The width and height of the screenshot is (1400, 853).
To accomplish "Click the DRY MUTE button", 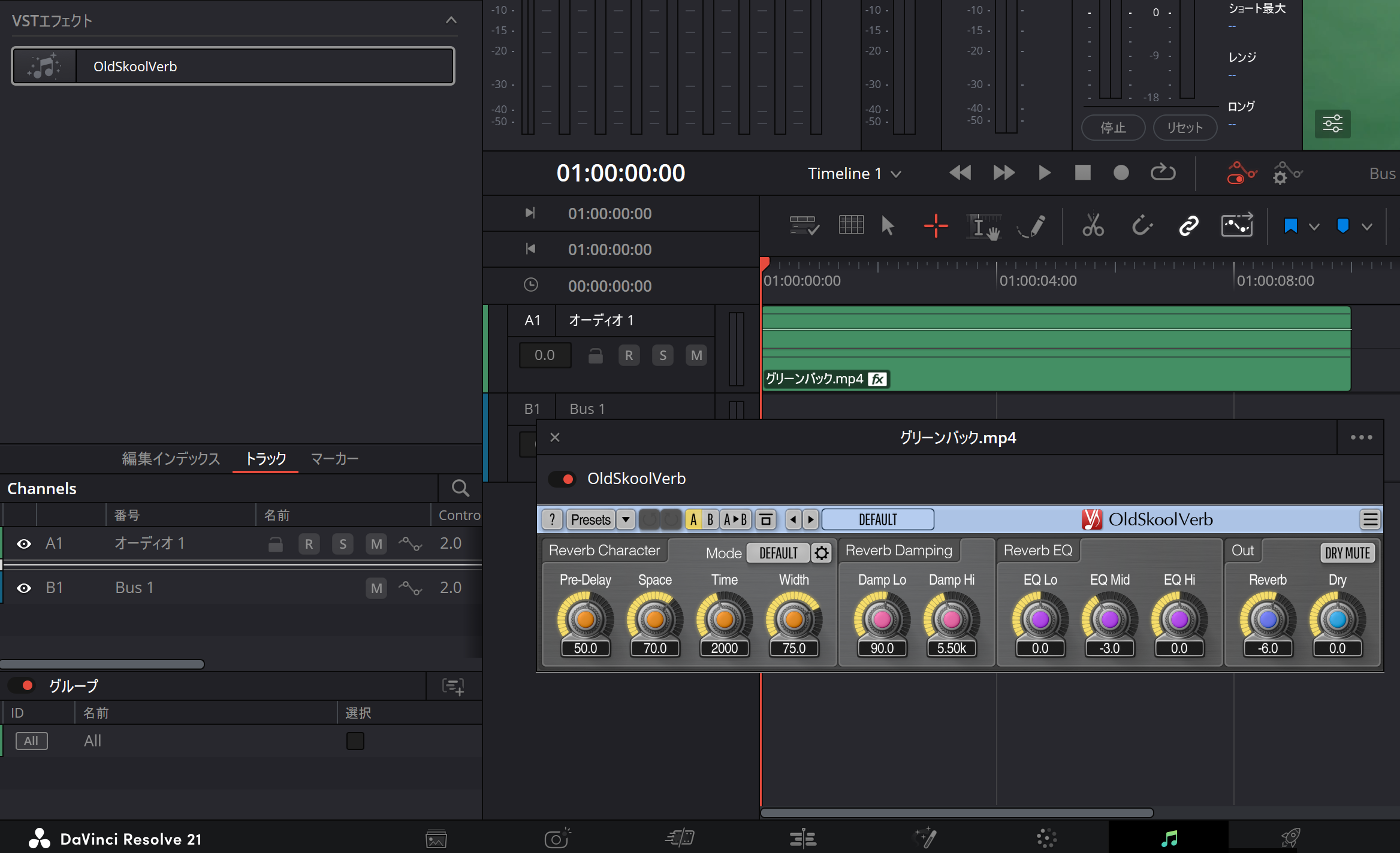I will (1347, 553).
